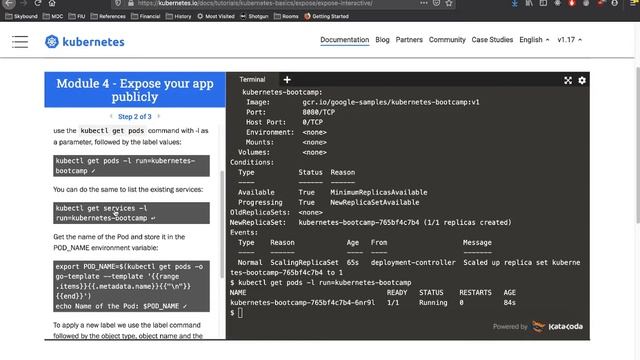Go to the previous tutorial step arrow
640x360 pixels.
coord(111,116)
